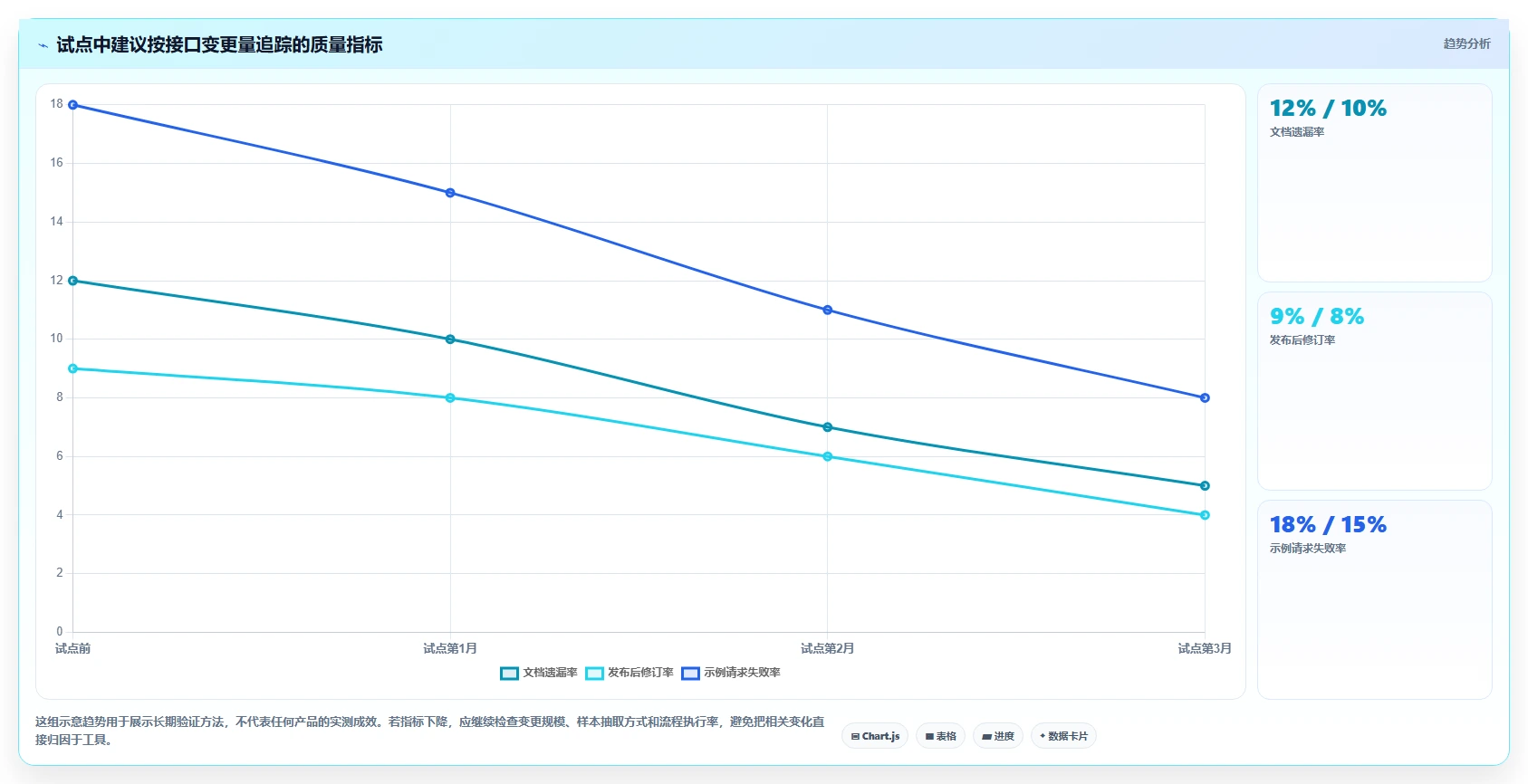Click 文档遗漏率 data point at 试点第1月 (10)
This screenshot has height=784, width=1528.
tap(450, 339)
